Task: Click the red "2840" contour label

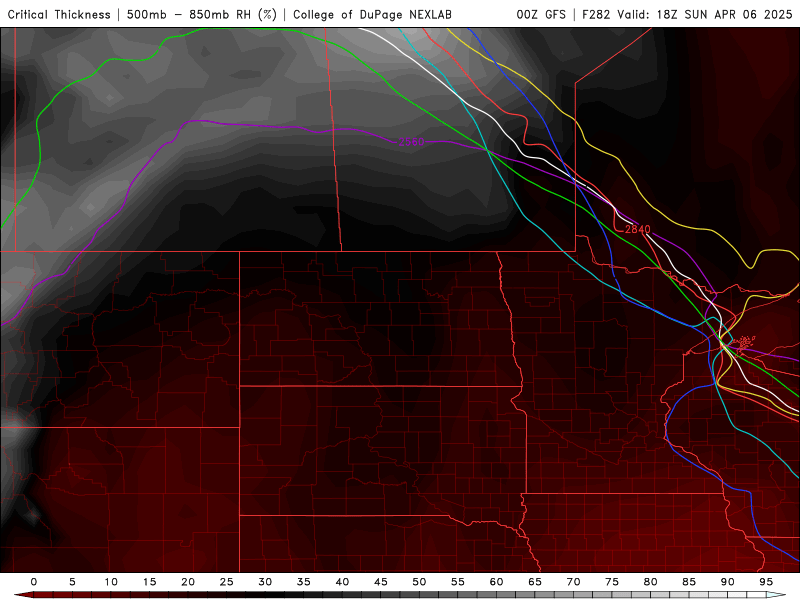Action: (x=638, y=230)
